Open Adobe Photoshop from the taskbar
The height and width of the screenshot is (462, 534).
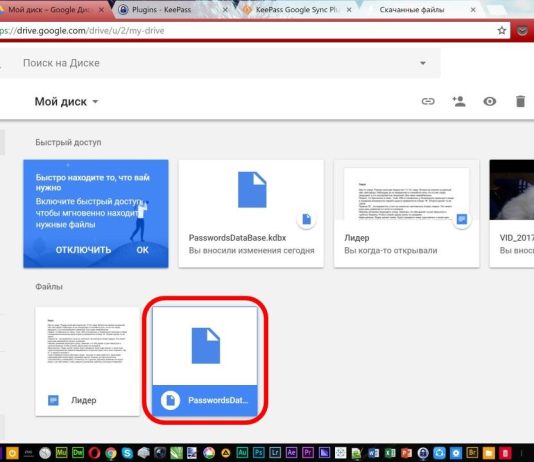(258, 453)
